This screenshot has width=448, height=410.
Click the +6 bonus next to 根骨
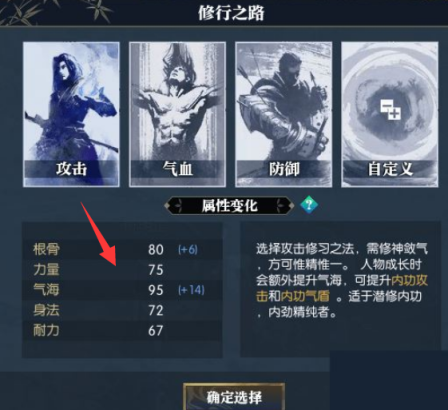point(188,249)
